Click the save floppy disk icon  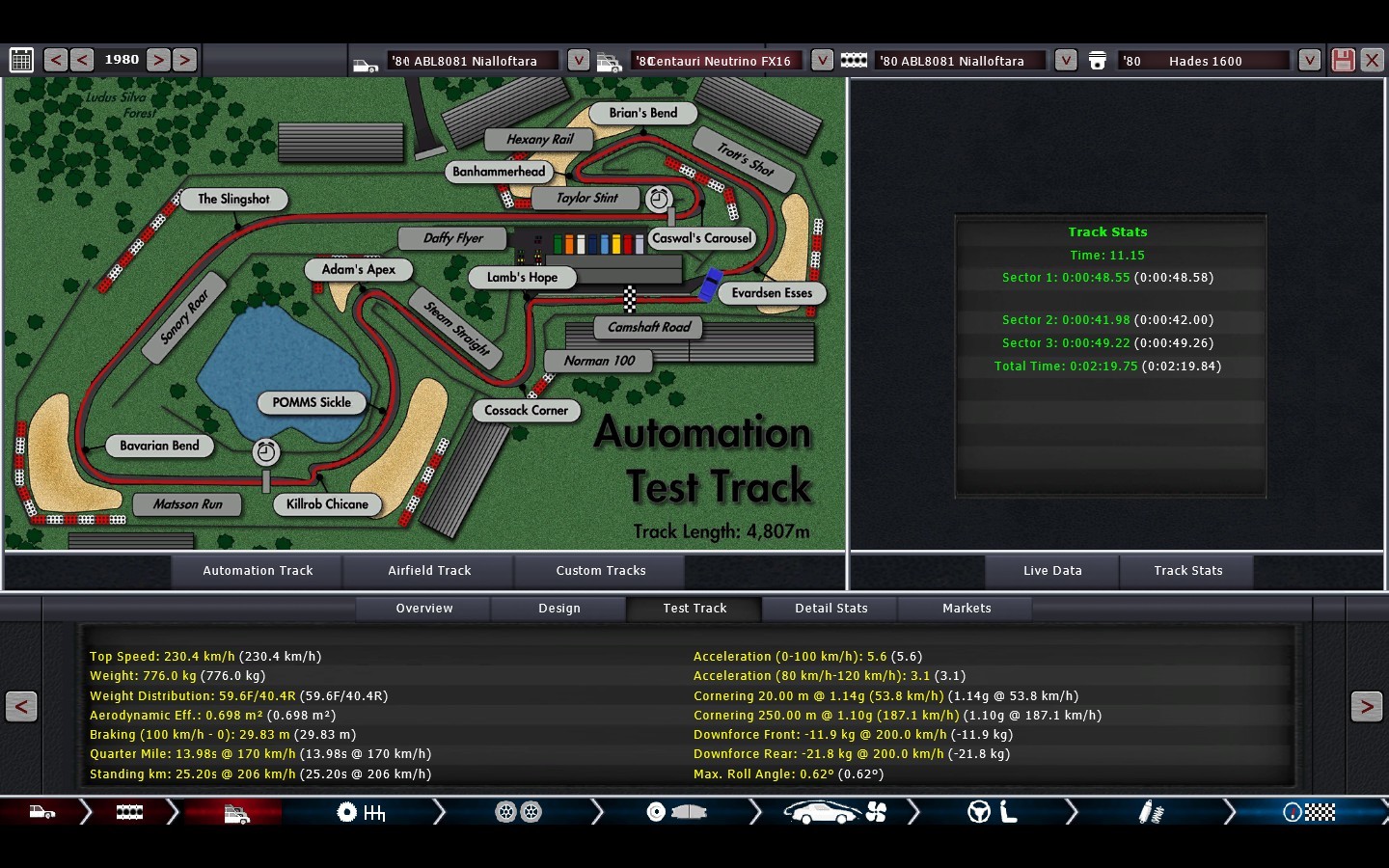pos(1343,60)
